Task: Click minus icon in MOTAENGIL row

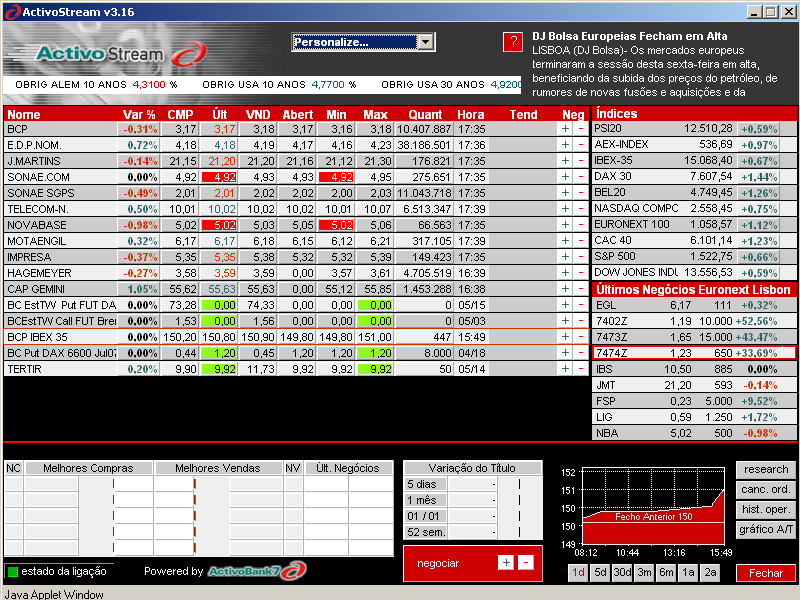Action: (581, 241)
